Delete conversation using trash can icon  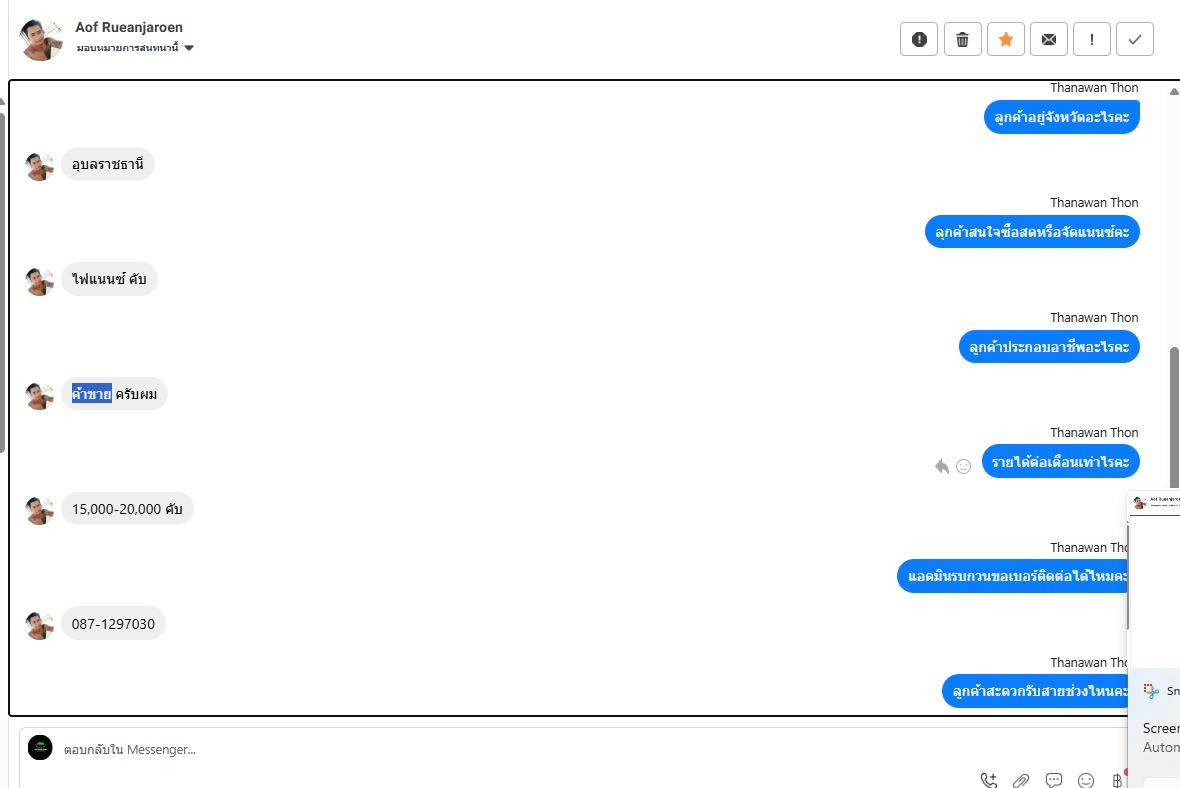pyautogui.click(x=963, y=40)
